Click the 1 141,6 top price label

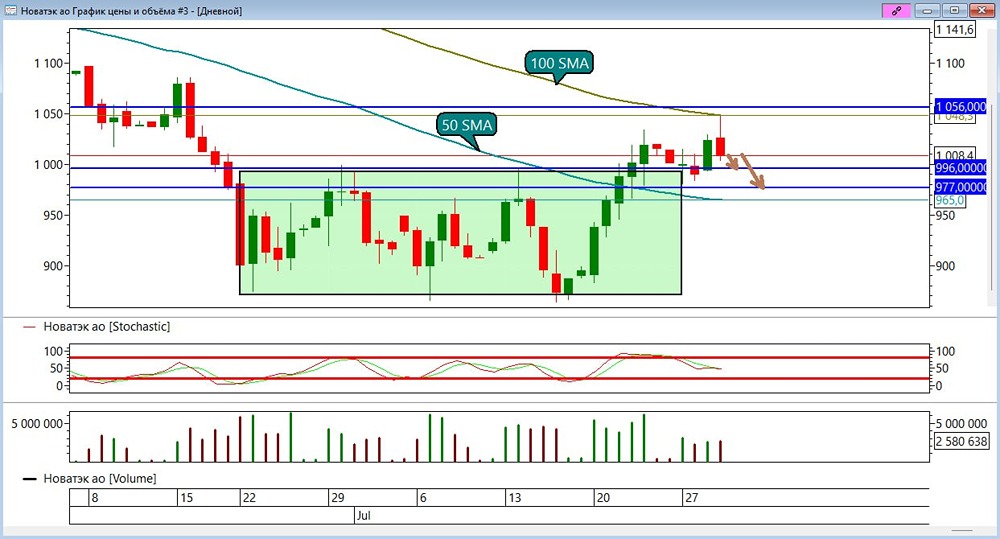(x=955, y=29)
